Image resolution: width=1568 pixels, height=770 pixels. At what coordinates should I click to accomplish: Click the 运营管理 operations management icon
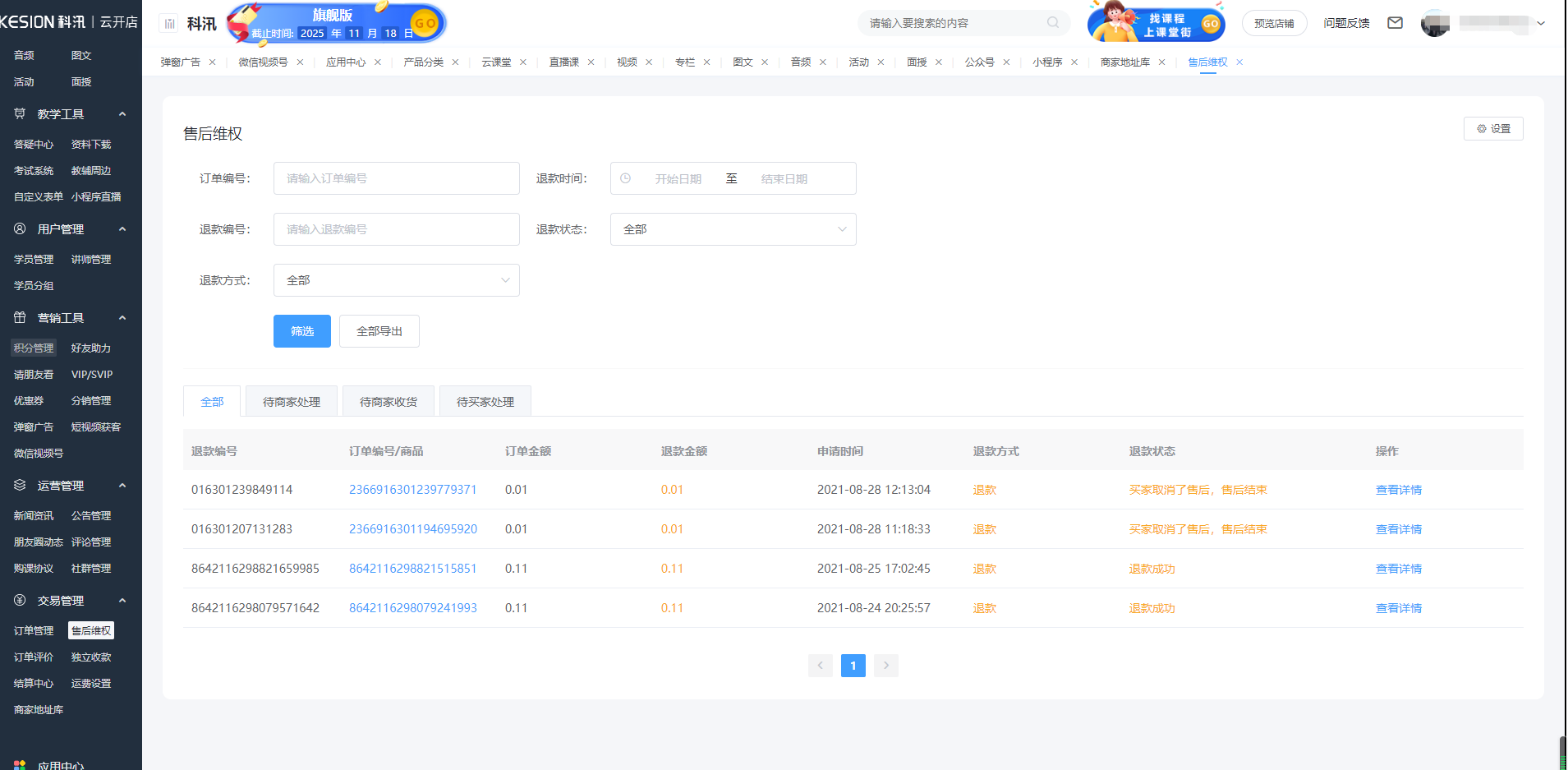(19, 485)
